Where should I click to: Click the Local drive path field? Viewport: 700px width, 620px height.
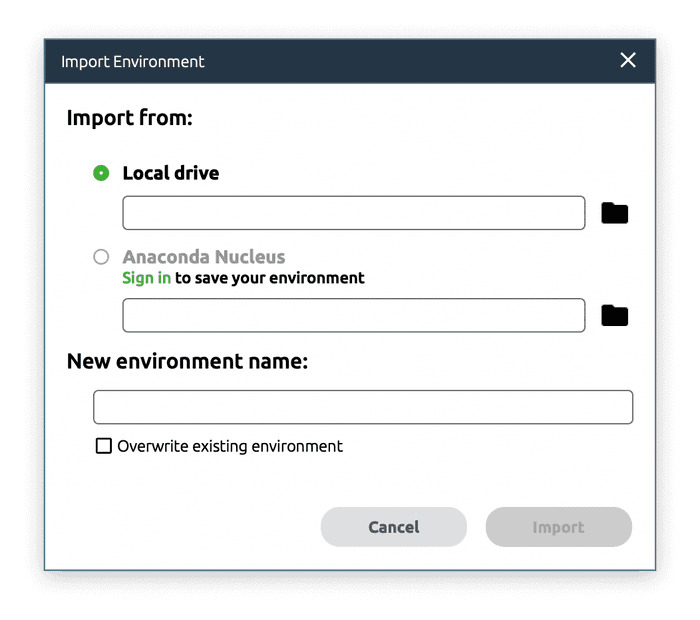pyautogui.click(x=353, y=213)
